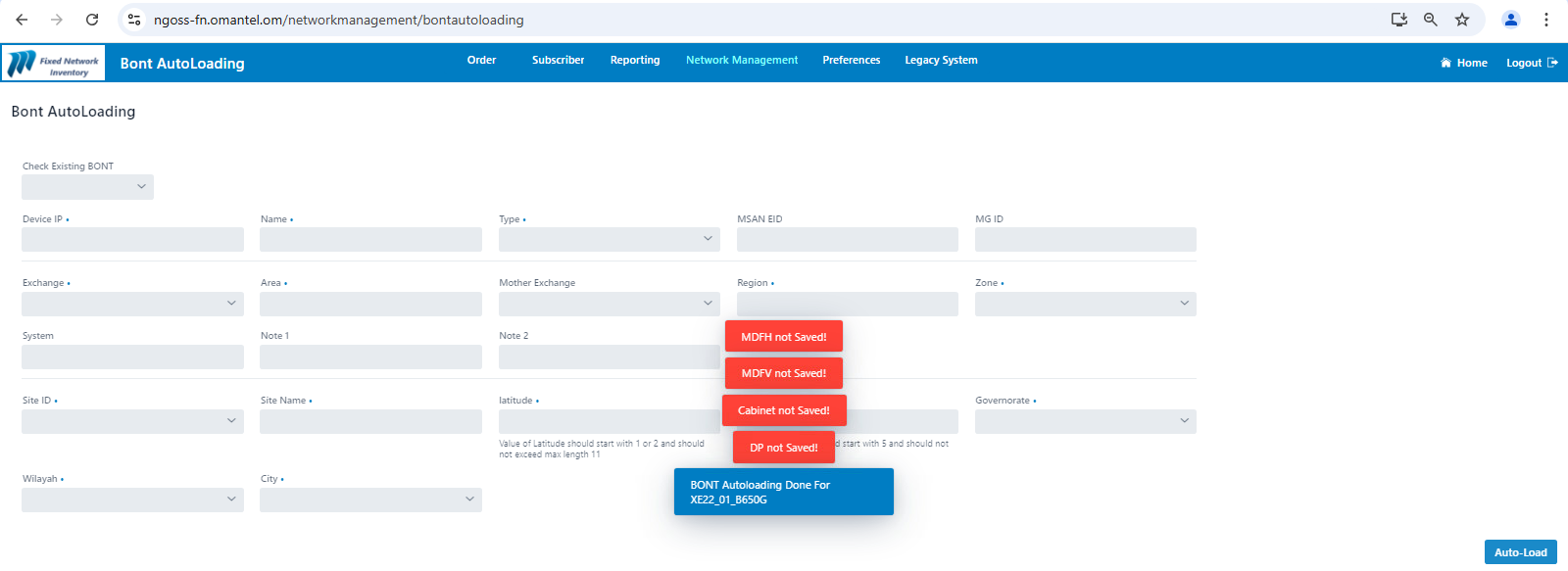This screenshot has height=571, width=1568.
Task: Click the Fixed Network Inventory logo
Action: click(54, 64)
